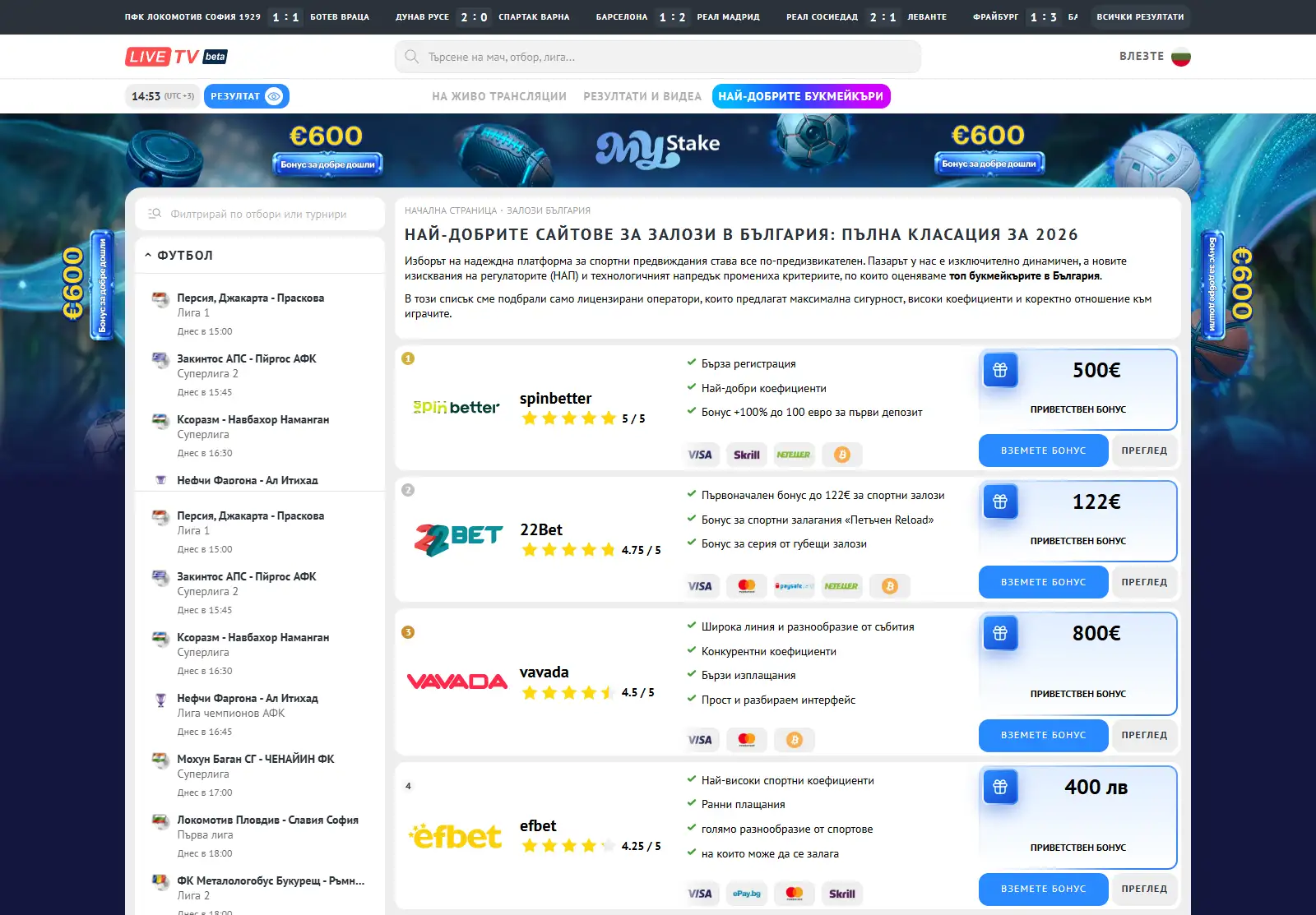
Task: Click the ПРИВЕТСТВЕН БОНУС 800€ card
Action: [1078, 663]
